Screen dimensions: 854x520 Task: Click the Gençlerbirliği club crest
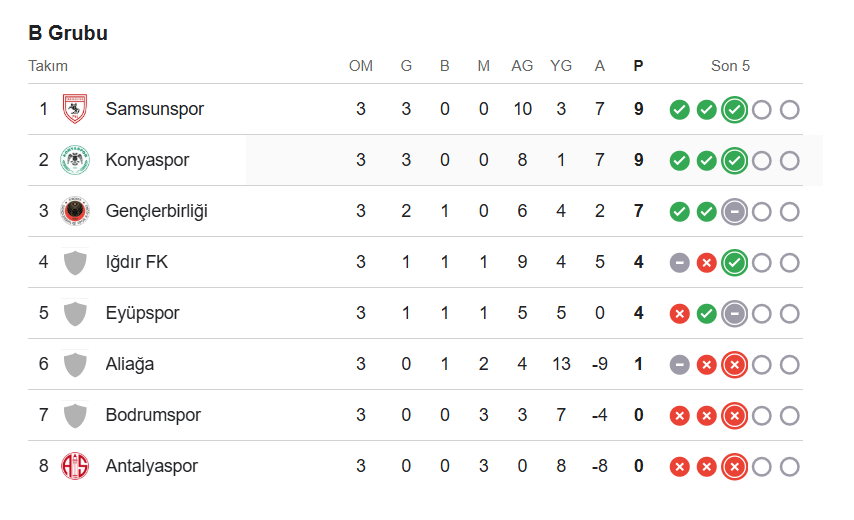pyautogui.click(x=75, y=211)
